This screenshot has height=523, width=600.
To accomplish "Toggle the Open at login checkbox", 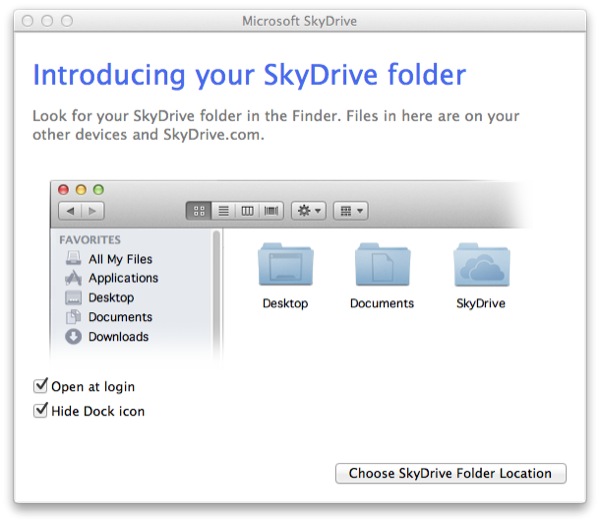I will (40, 386).
